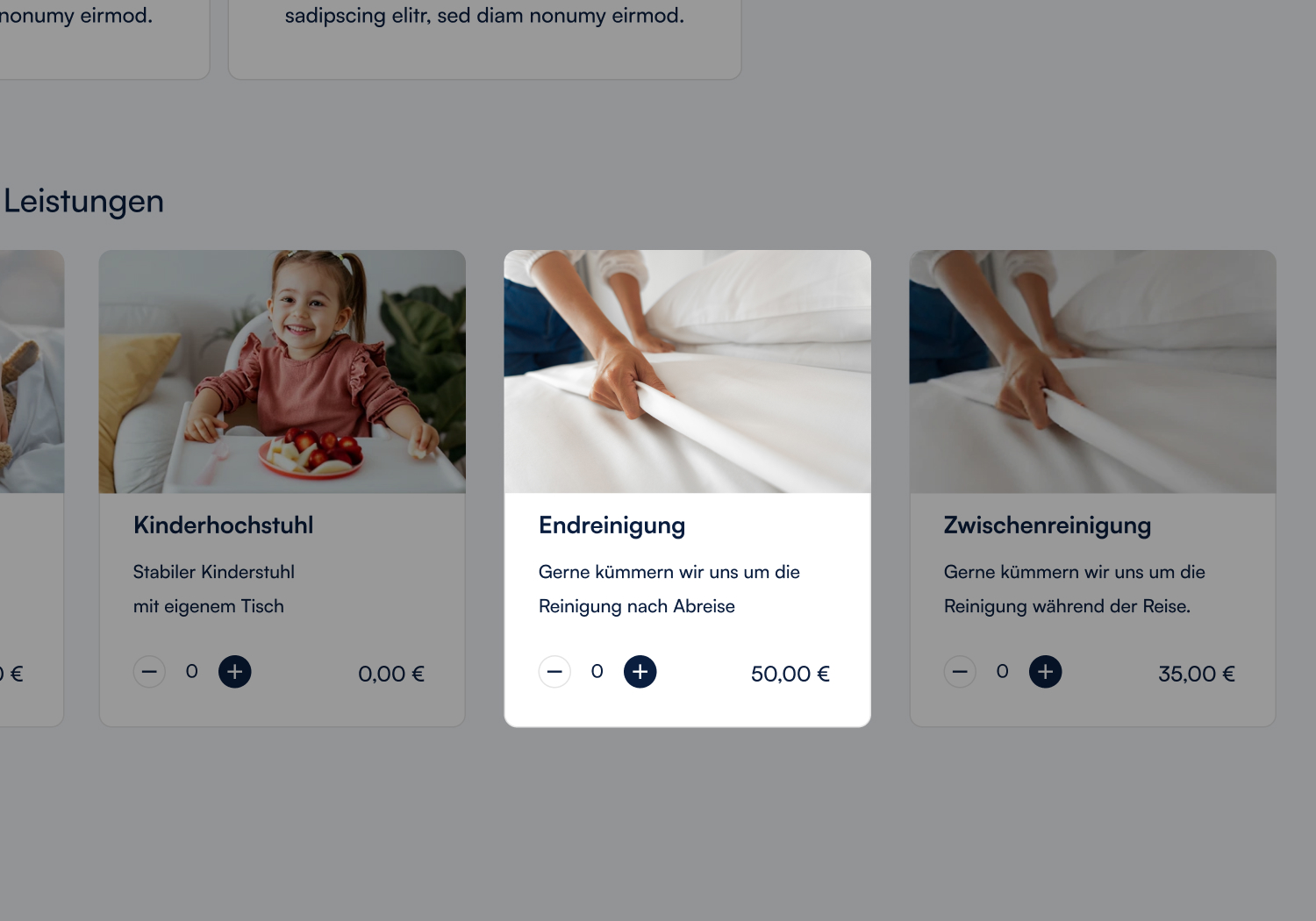The width and height of the screenshot is (1316, 921).
Task: Select the partially visible card on left edge
Action: click(32, 488)
